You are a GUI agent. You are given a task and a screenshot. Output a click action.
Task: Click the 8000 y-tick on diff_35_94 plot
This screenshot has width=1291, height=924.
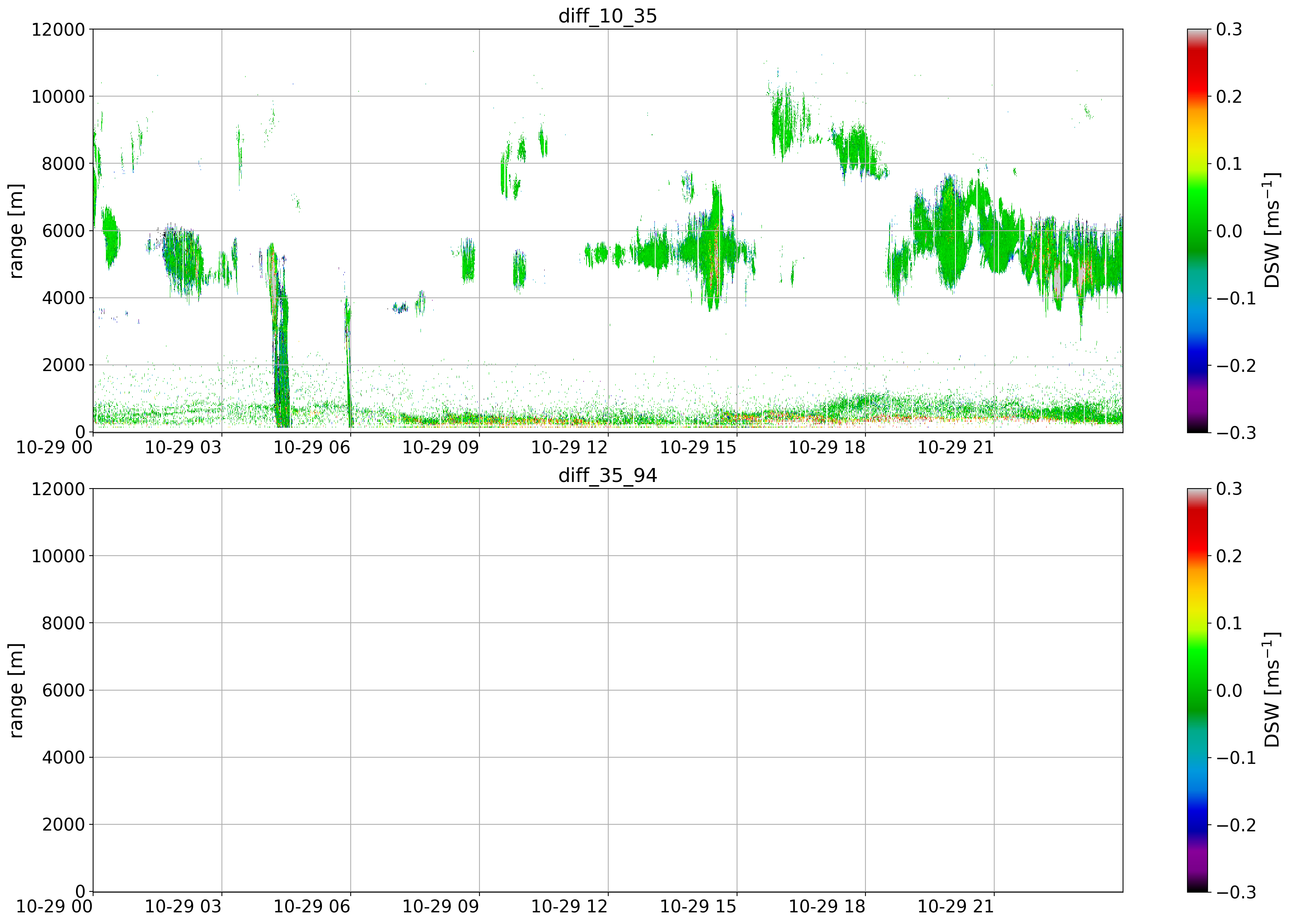click(x=63, y=623)
